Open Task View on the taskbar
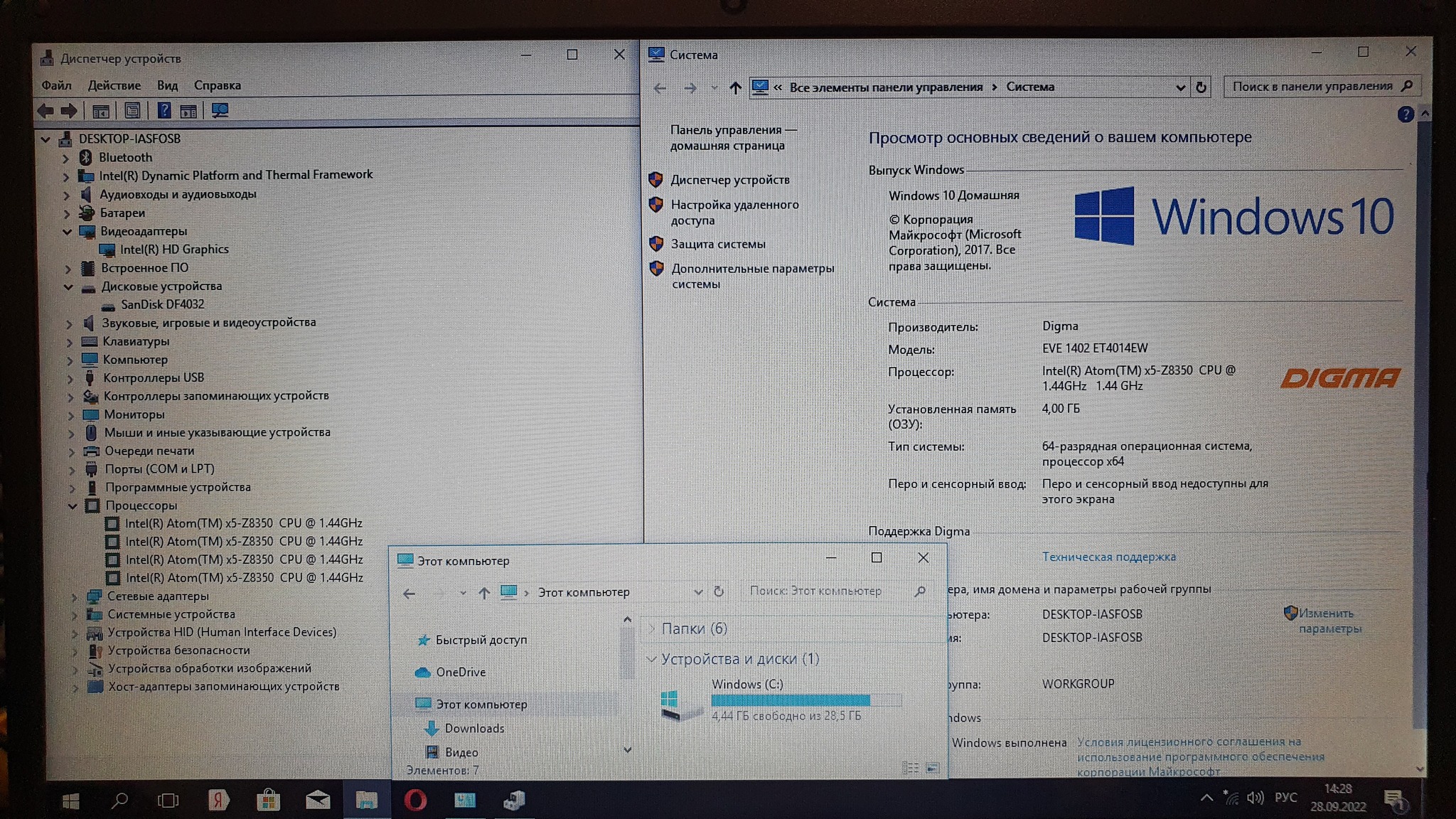This screenshot has height=819, width=1456. pyautogui.click(x=168, y=801)
